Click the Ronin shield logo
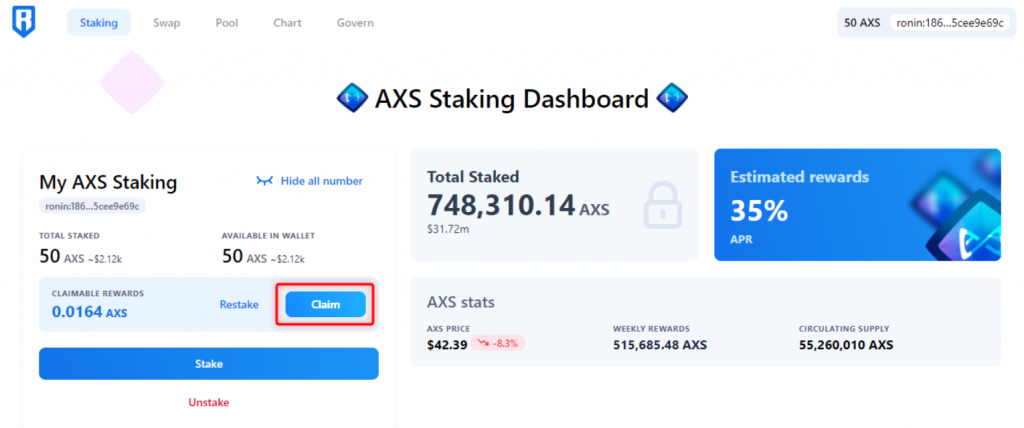This screenshot has width=1024, height=428. pyautogui.click(x=24, y=23)
